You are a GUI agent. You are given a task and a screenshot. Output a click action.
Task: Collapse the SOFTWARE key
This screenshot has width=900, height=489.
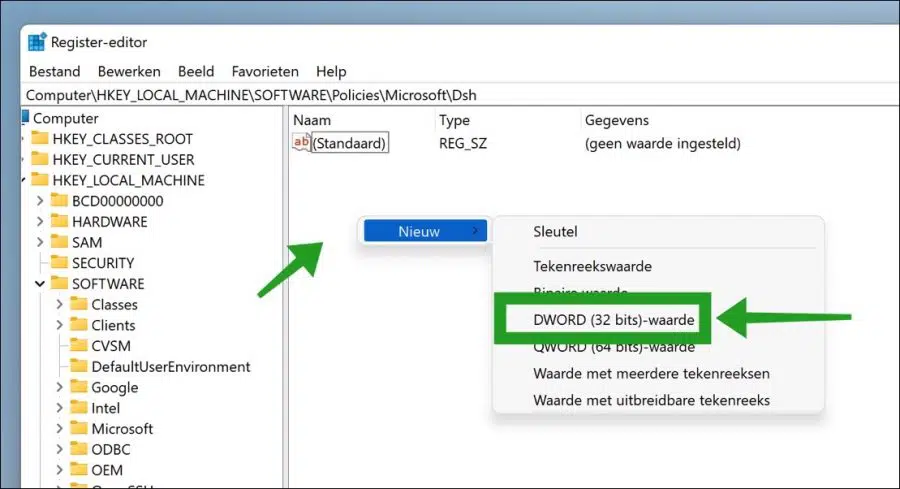click(x=40, y=284)
